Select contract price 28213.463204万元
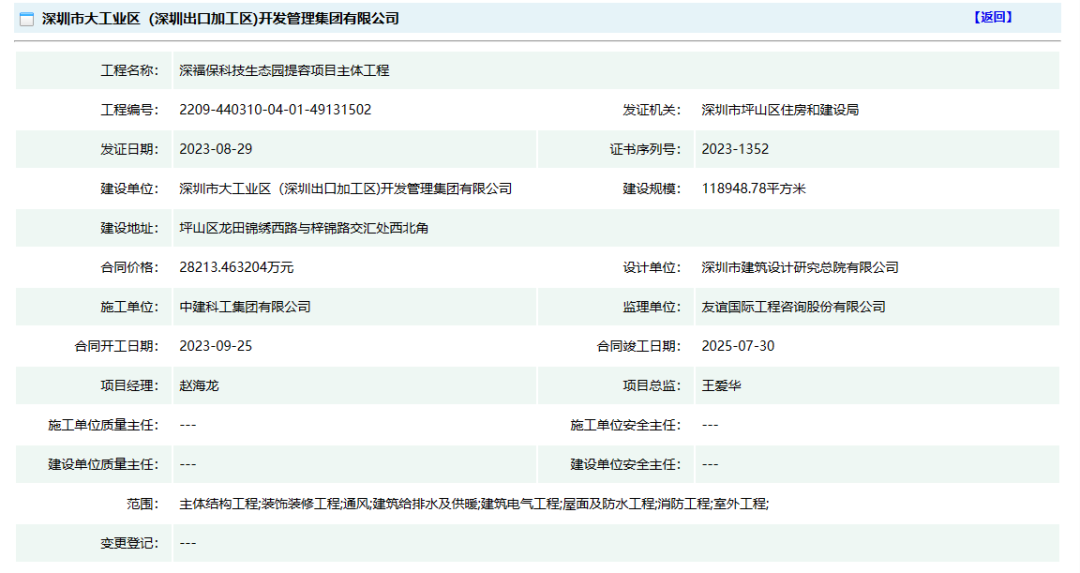This screenshot has height=573, width=1080. pos(236,267)
